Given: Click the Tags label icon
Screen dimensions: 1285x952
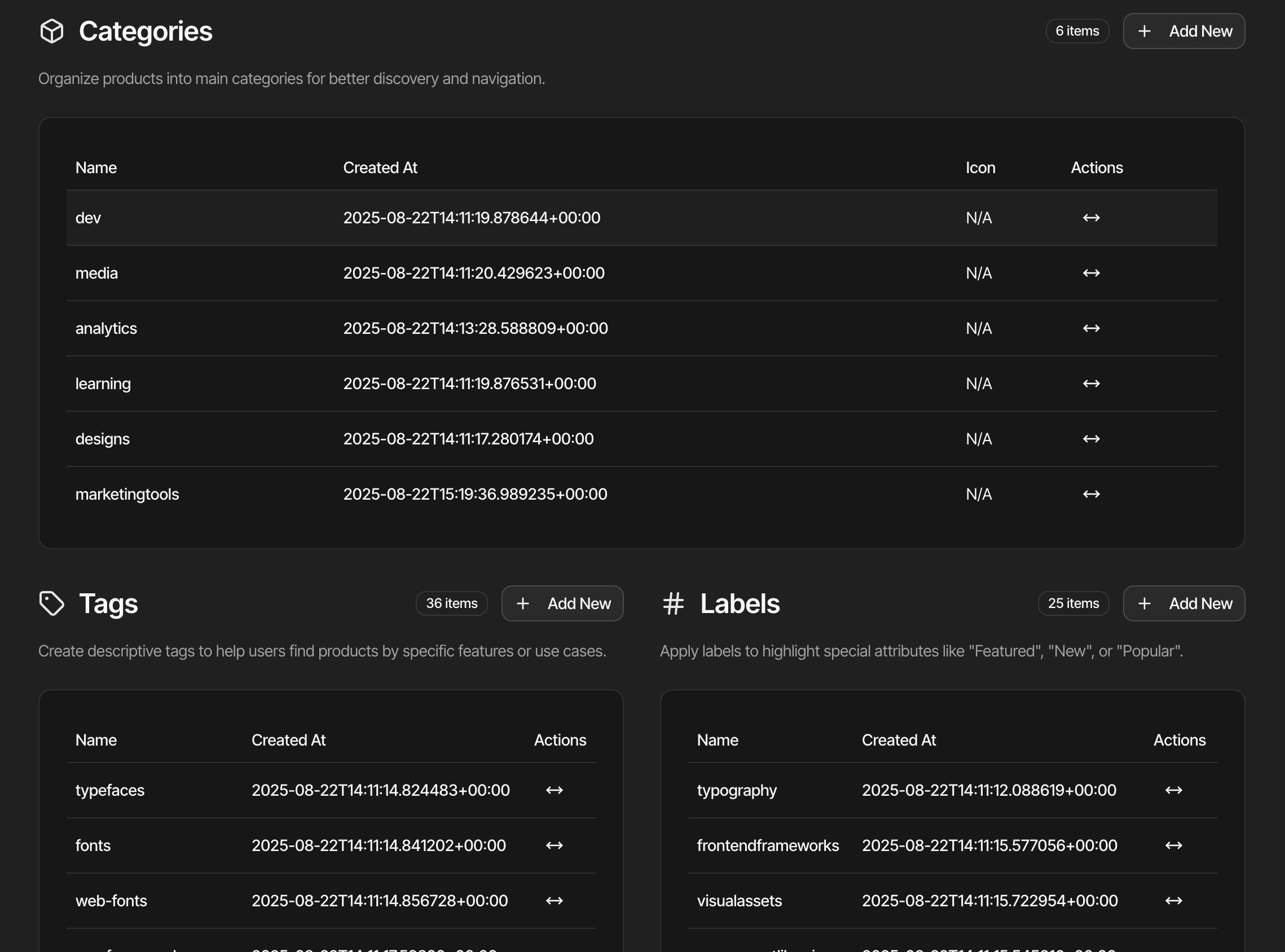Looking at the screenshot, I should [x=52, y=603].
